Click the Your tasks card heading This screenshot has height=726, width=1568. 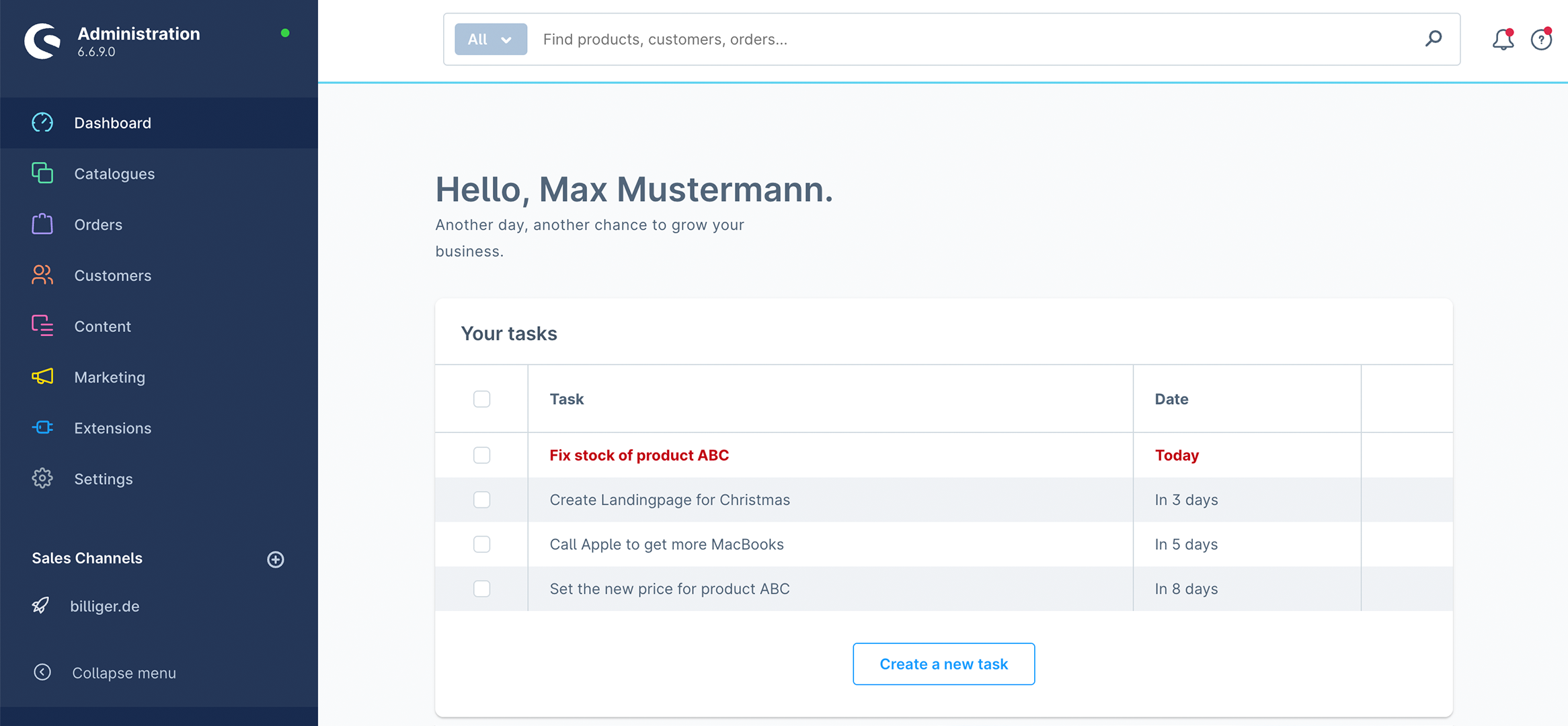point(509,333)
